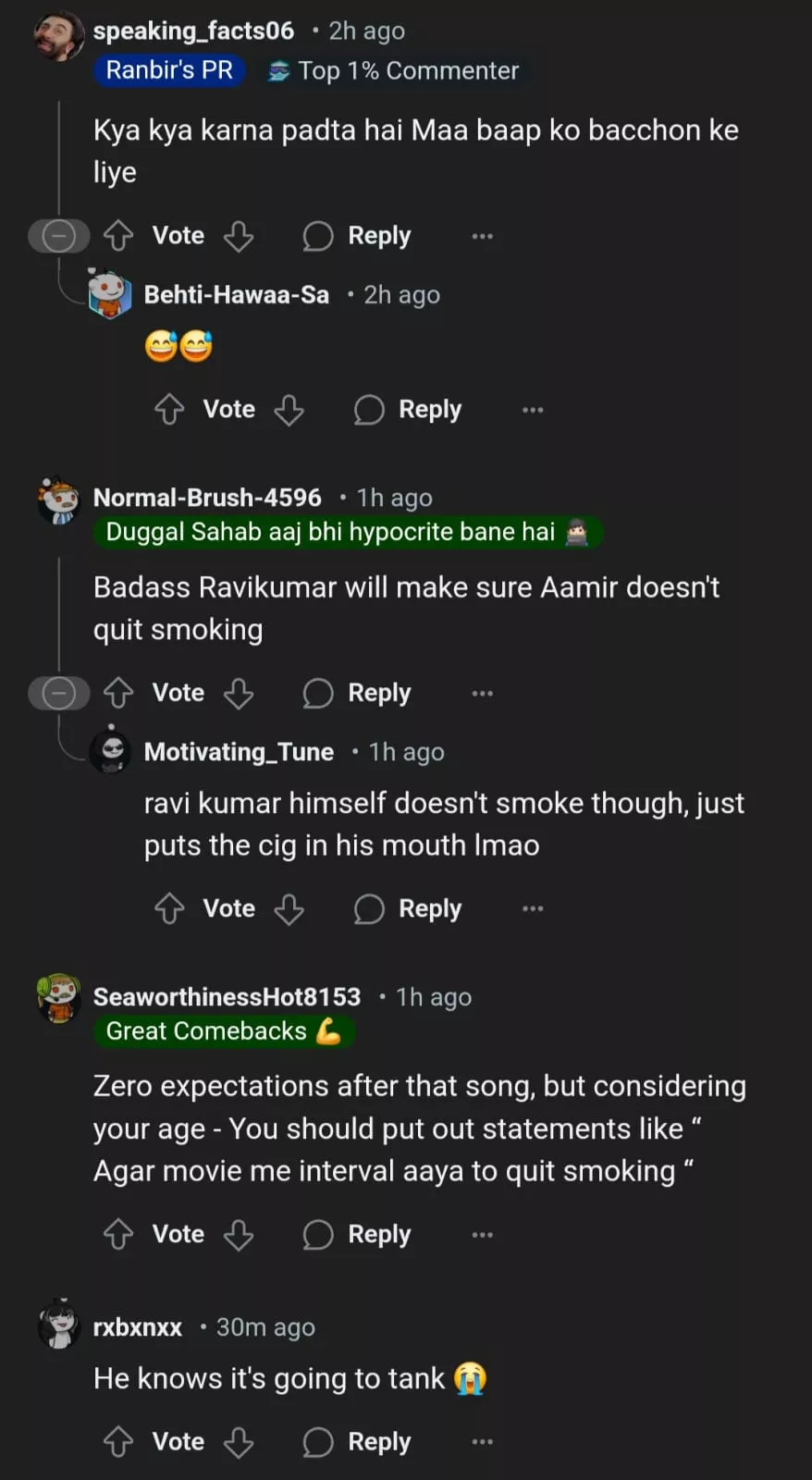The image size is (812, 1480).
Task: Reply to rxbxnxx's comment
Action: (357, 1441)
